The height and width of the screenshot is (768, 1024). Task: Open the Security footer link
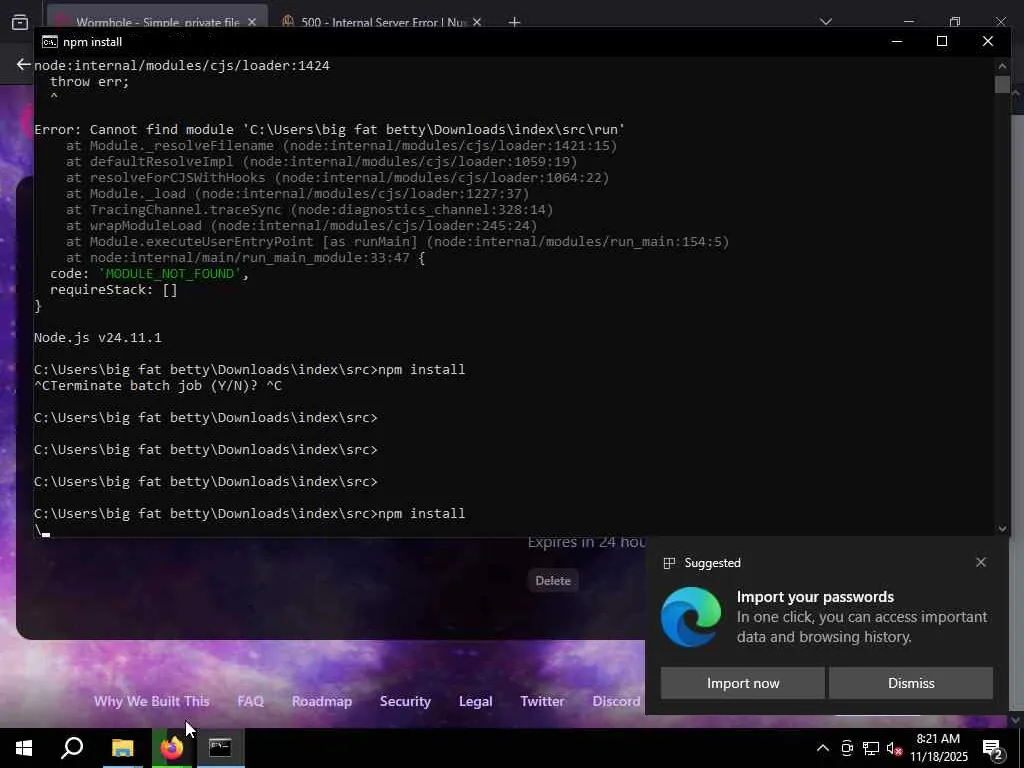coord(405,701)
